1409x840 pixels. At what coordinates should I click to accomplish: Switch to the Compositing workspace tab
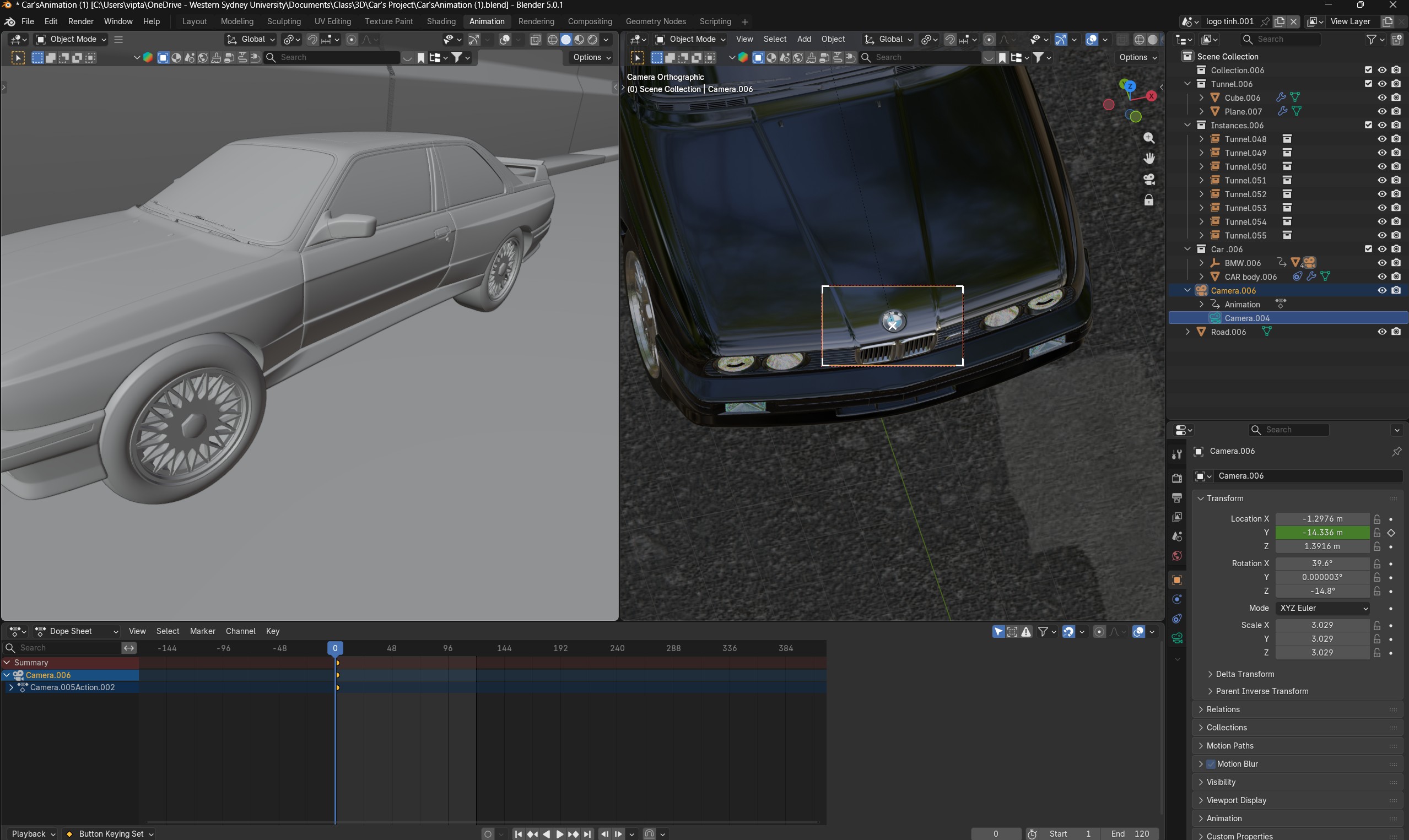590,21
